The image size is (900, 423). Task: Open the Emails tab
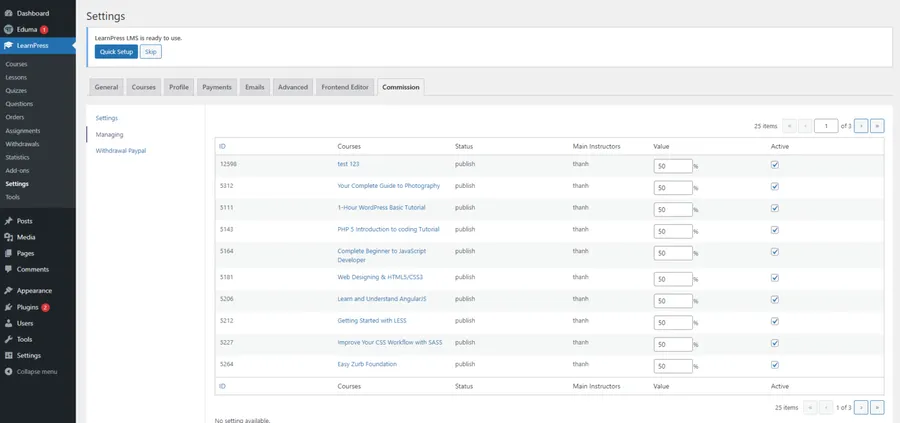tap(255, 87)
